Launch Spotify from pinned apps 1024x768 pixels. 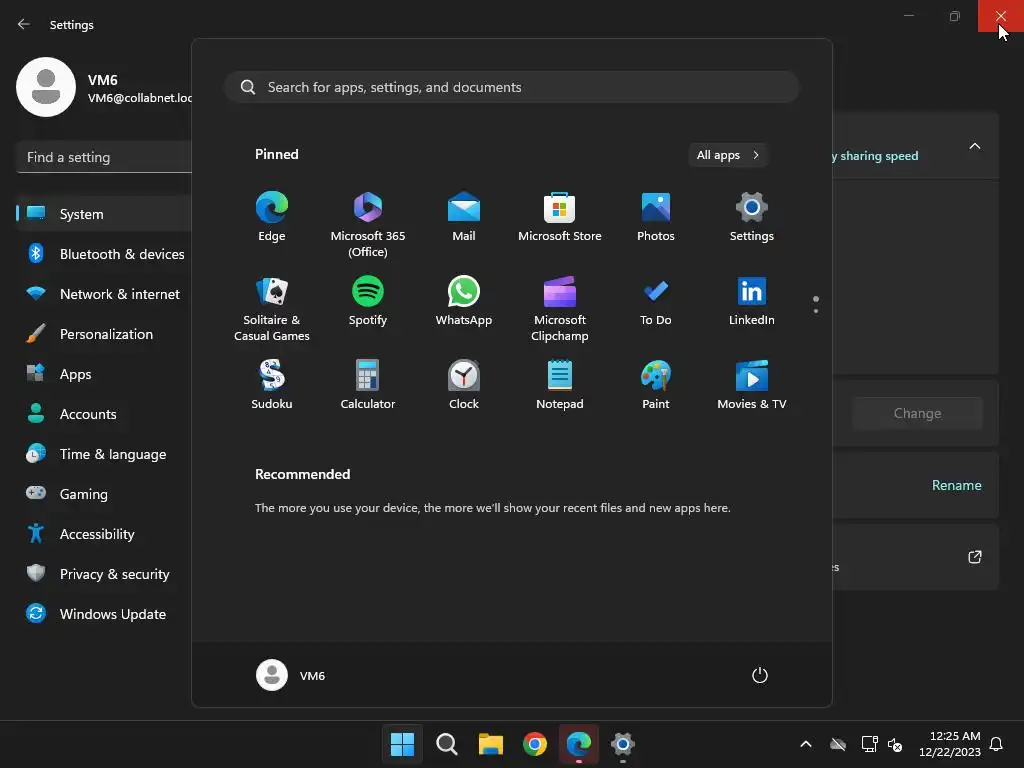point(368,301)
